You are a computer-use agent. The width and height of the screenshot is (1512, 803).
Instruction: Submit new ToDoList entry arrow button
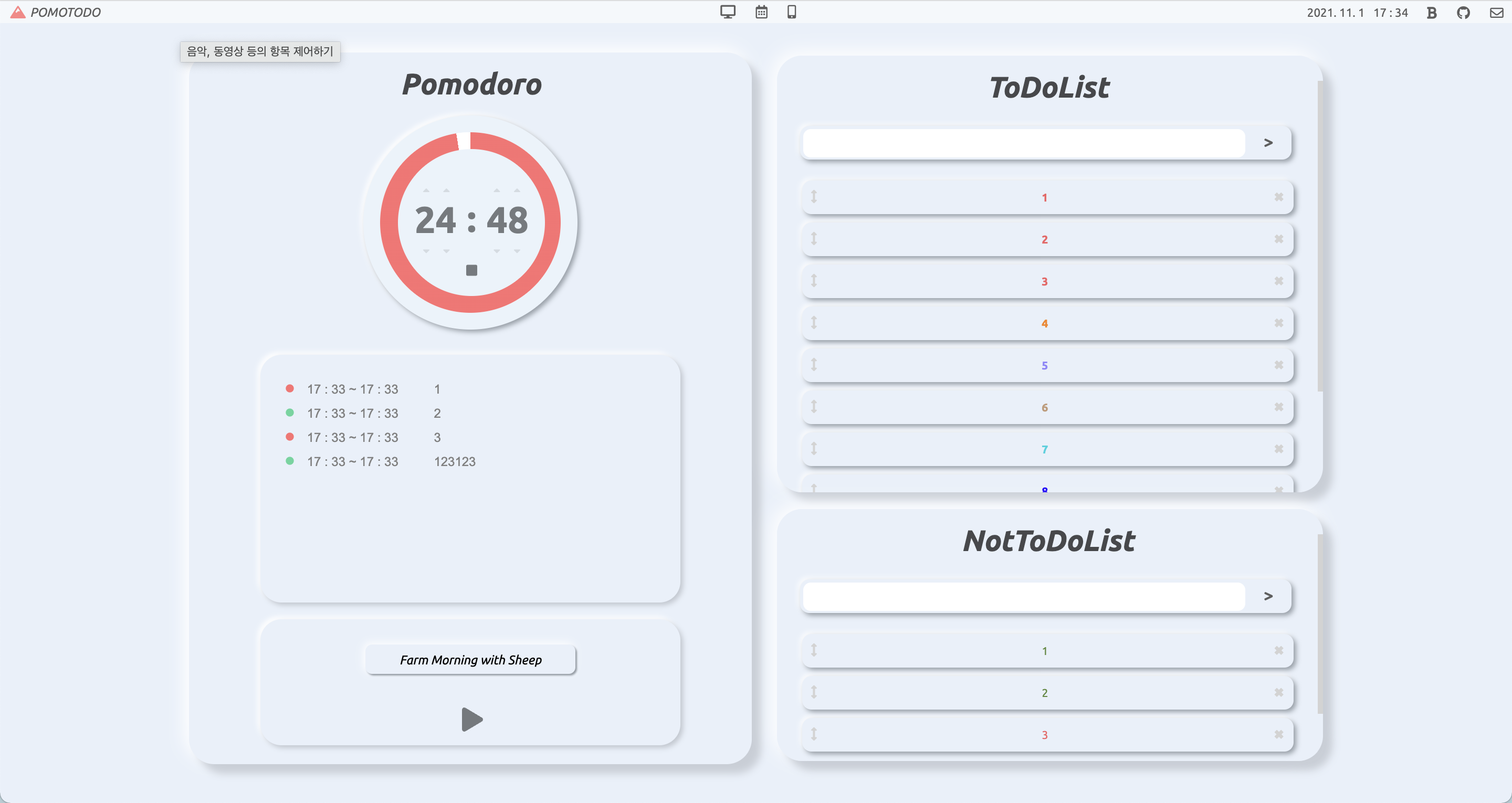pyautogui.click(x=1268, y=143)
